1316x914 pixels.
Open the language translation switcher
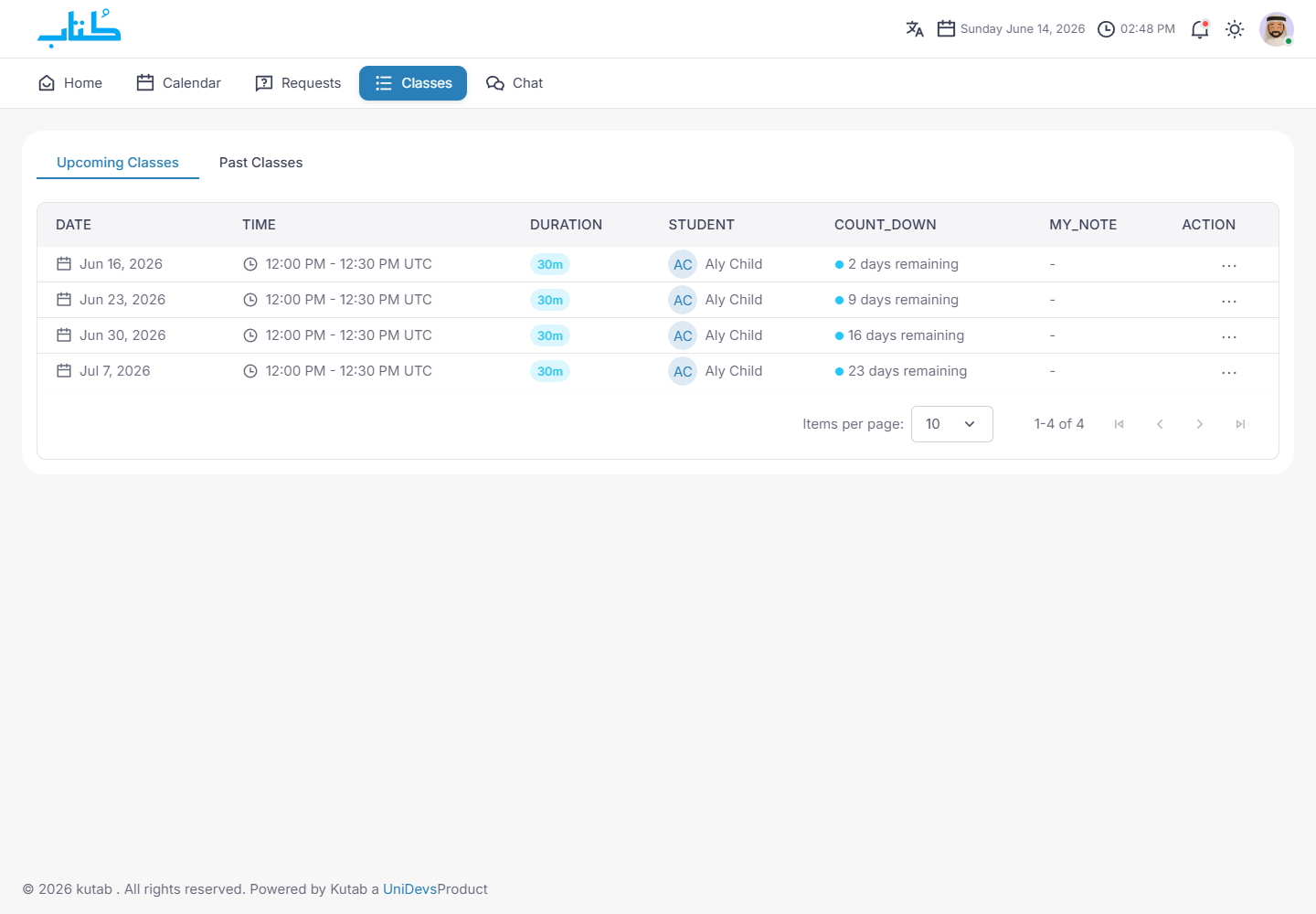915,29
